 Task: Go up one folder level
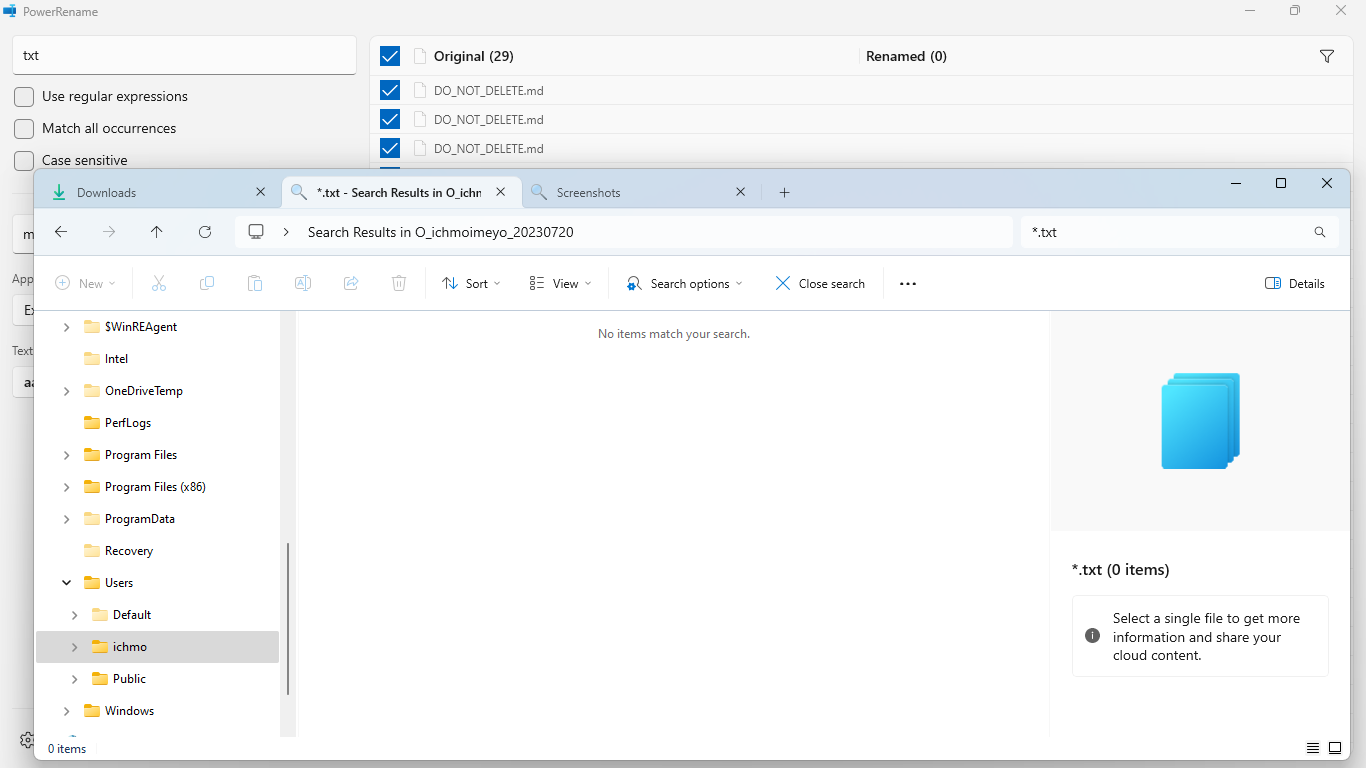157,232
